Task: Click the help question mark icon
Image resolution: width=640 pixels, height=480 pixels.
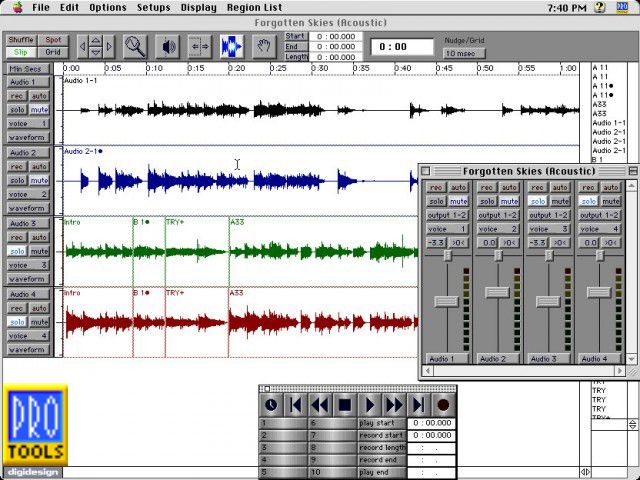Action: 599,7
